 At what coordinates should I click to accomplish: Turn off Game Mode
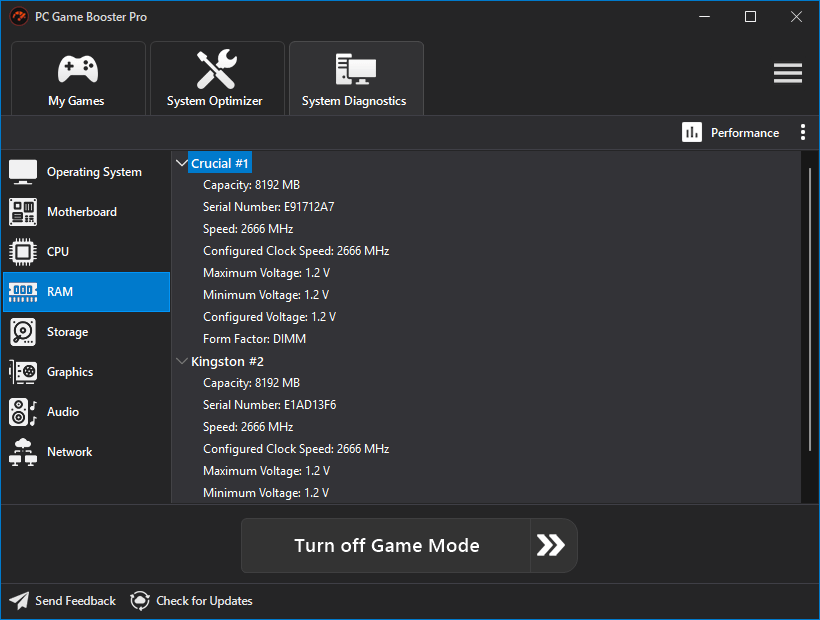386,545
